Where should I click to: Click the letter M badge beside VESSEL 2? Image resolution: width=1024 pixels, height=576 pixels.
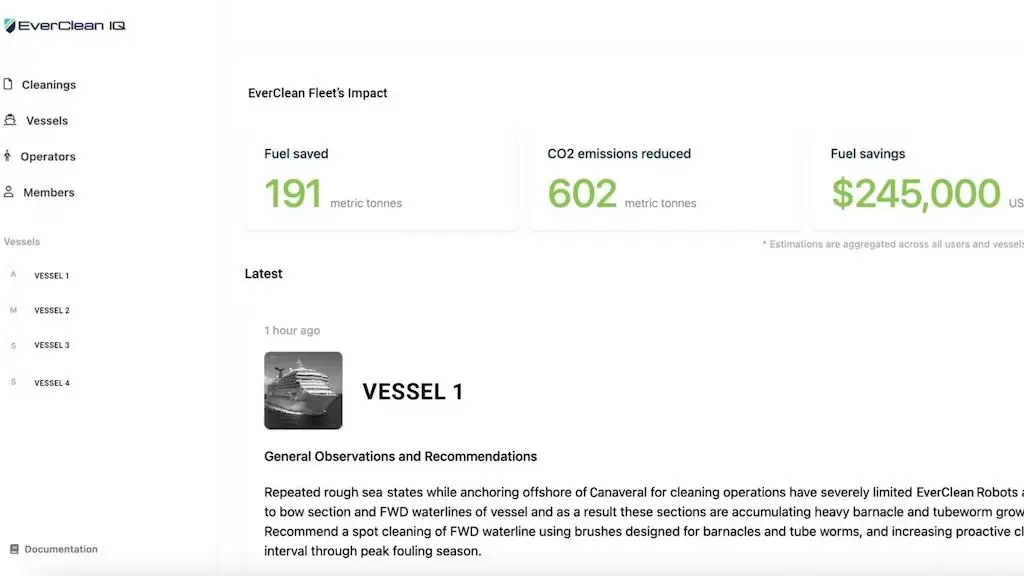click(x=13, y=310)
